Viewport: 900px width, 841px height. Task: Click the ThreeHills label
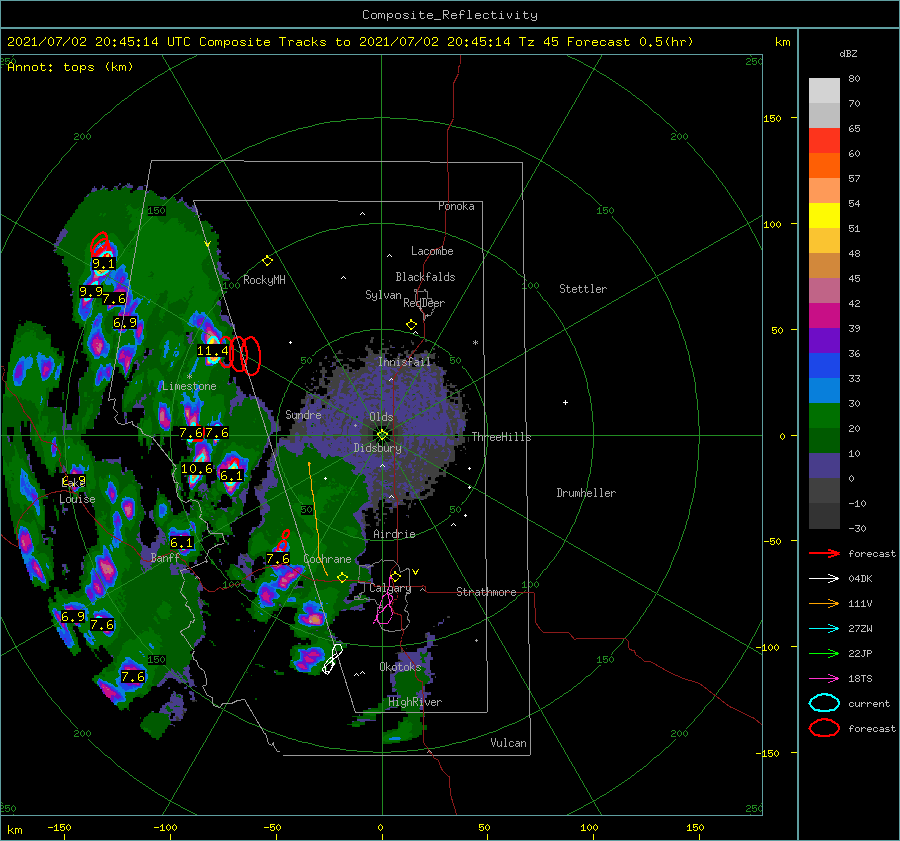point(501,437)
